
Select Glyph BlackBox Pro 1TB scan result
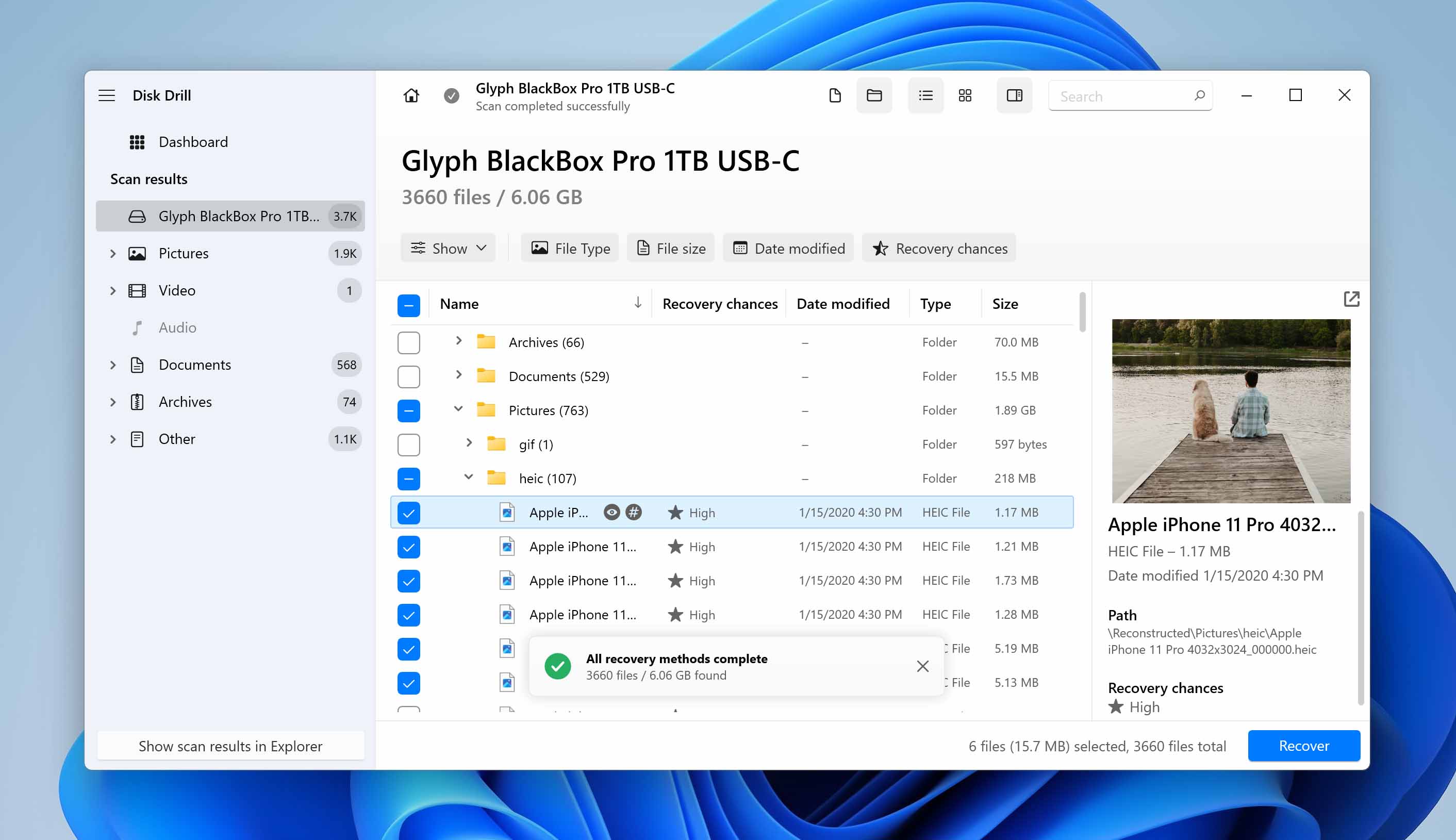click(230, 216)
